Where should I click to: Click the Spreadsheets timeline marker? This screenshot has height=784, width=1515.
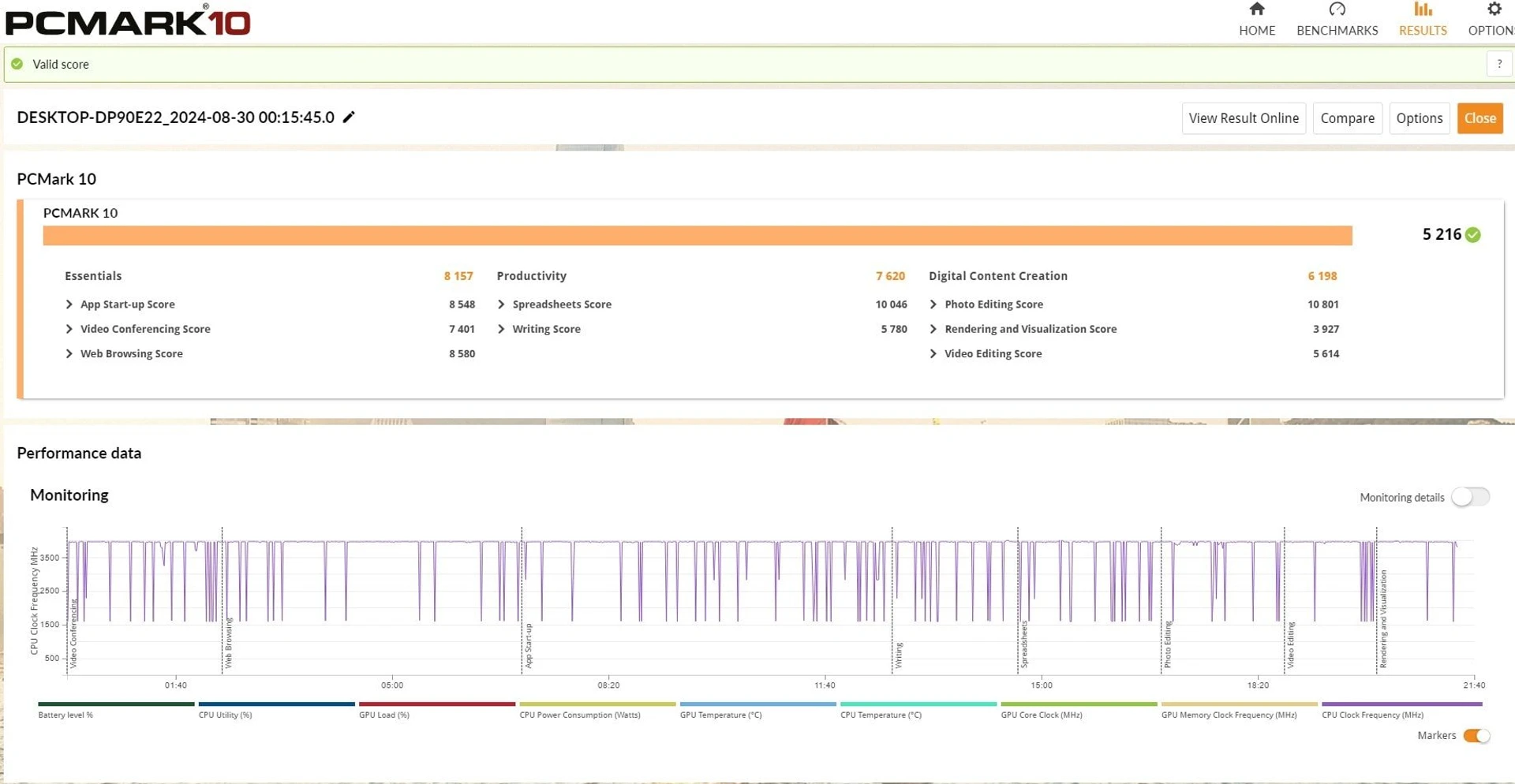pos(1024,644)
